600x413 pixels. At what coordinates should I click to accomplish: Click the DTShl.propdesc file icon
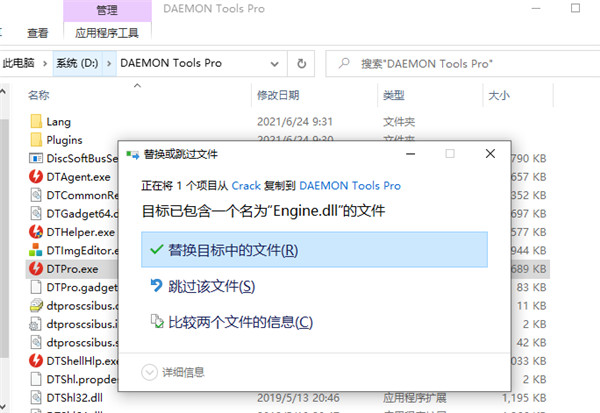pos(36,379)
